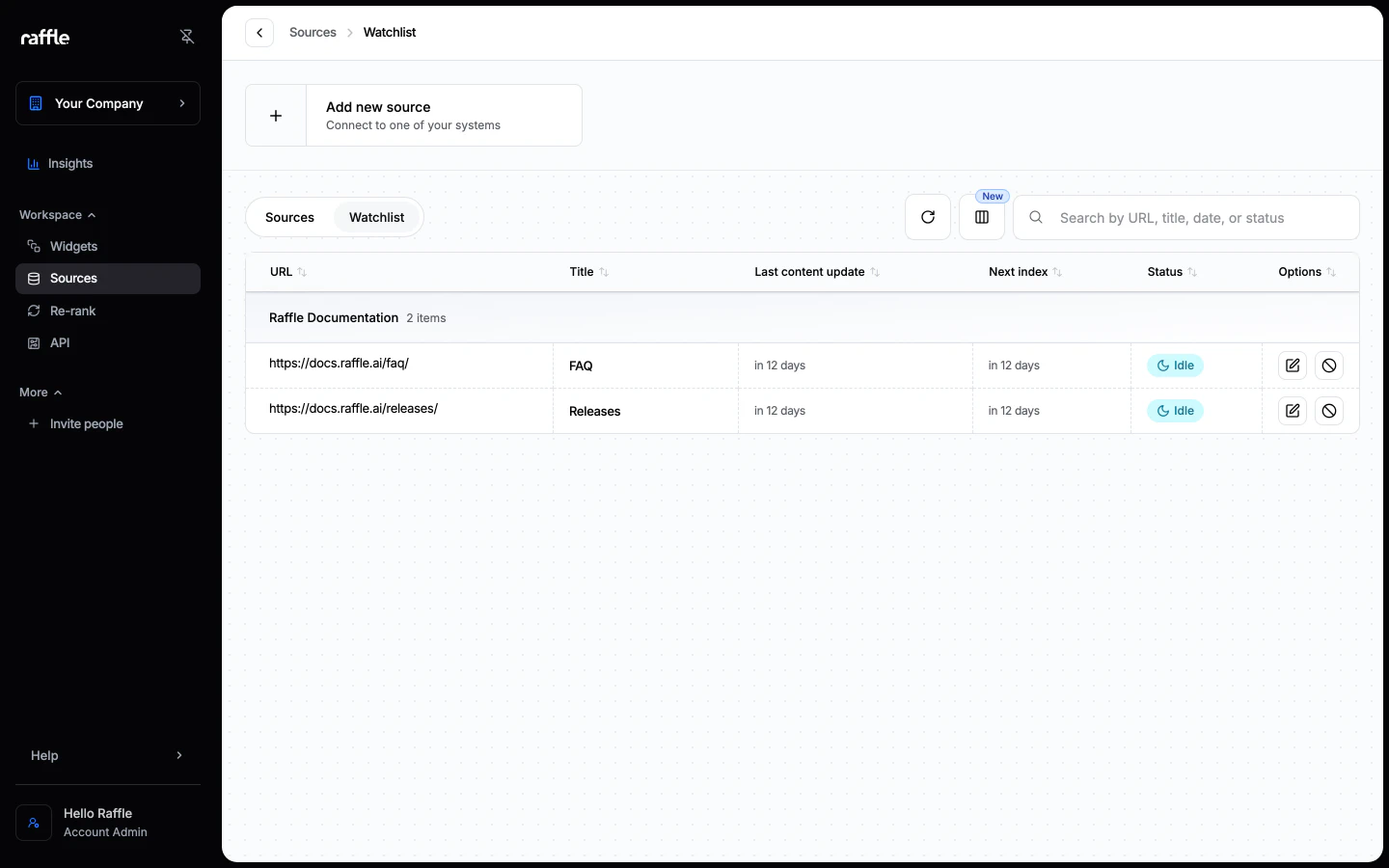Sort by Title using its sort arrows
Viewport: 1389px width, 868px height.
tap(604, 272)
